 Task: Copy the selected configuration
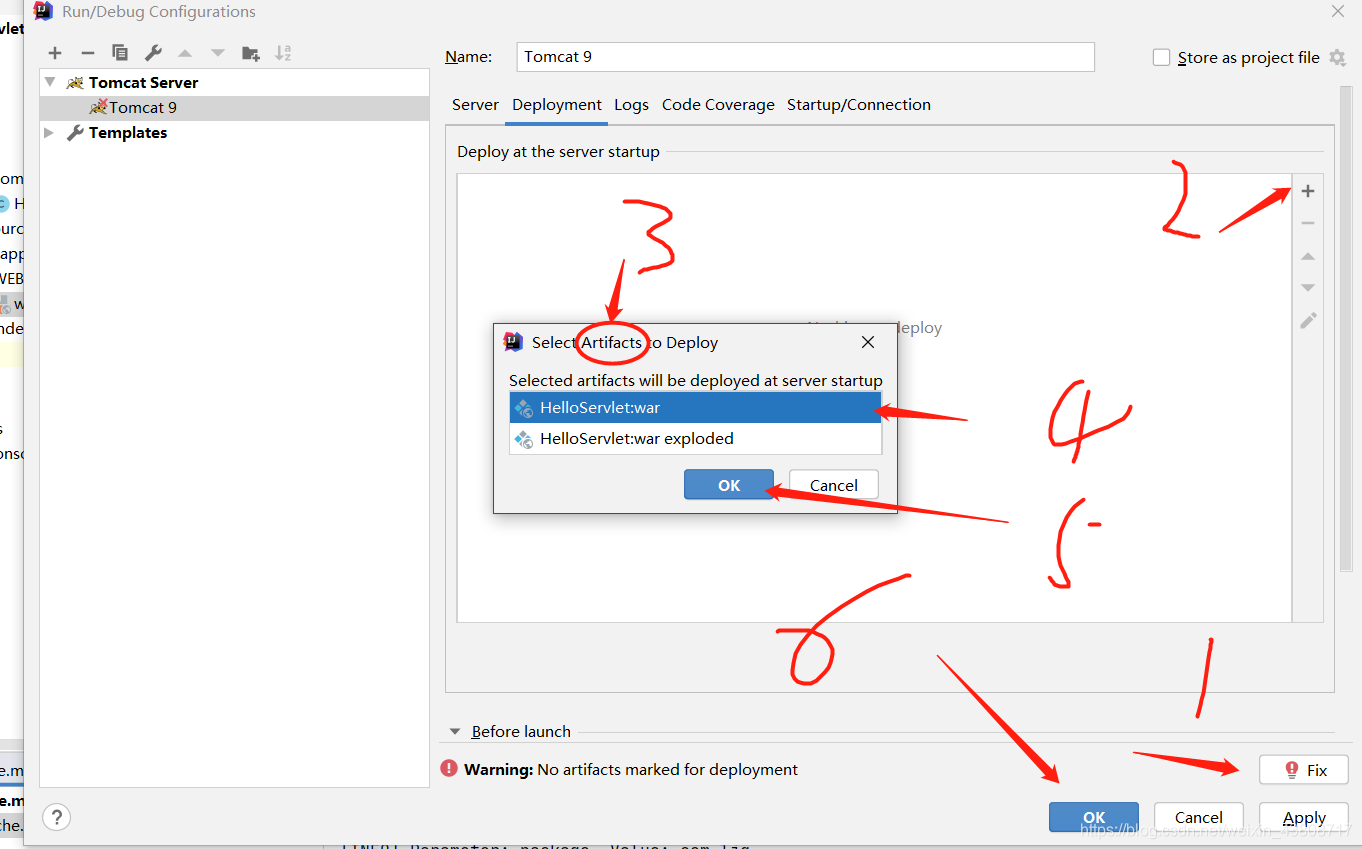pos(120,53)
